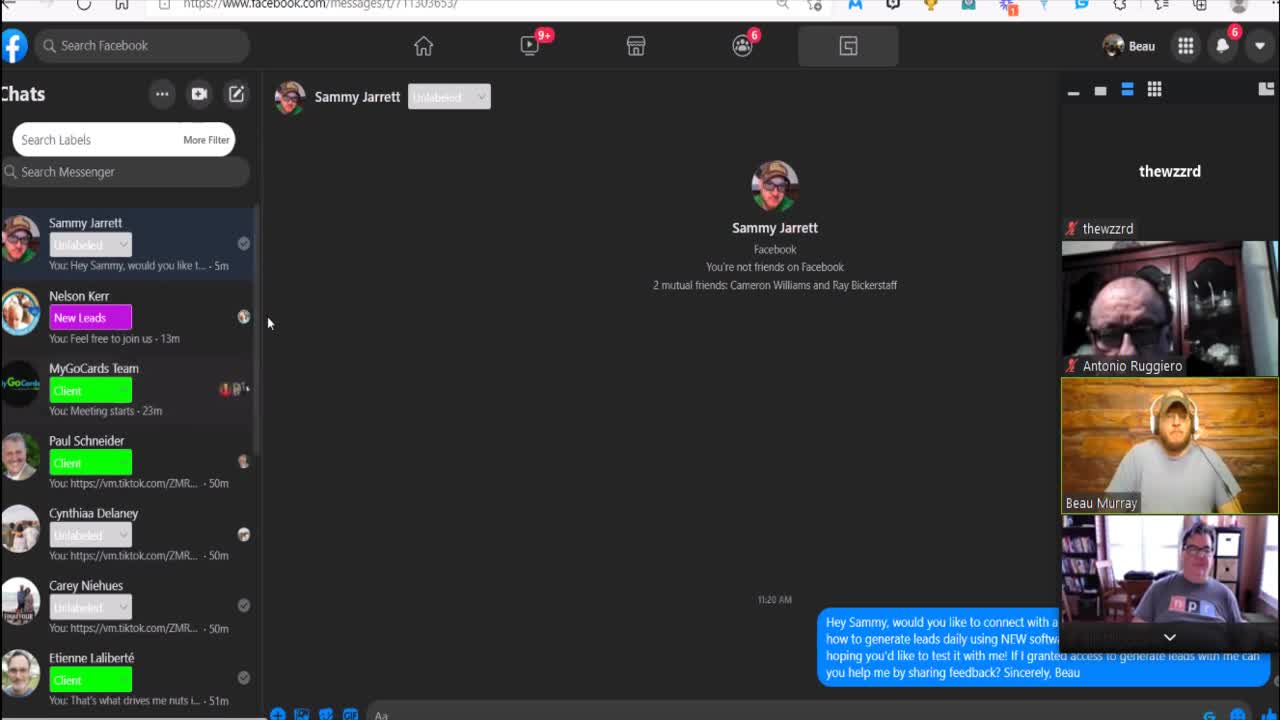Expand Cynthiaa Delaney's Unlabeled dropdown
Screen dimensions: 1280x720
[90, 535]
